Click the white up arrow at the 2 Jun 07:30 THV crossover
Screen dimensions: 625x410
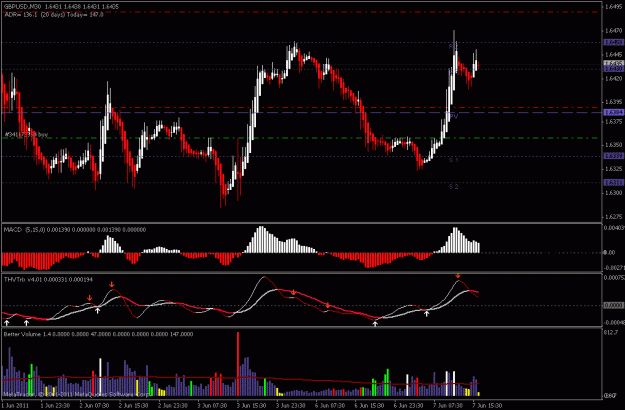click(x=97, y=310)
